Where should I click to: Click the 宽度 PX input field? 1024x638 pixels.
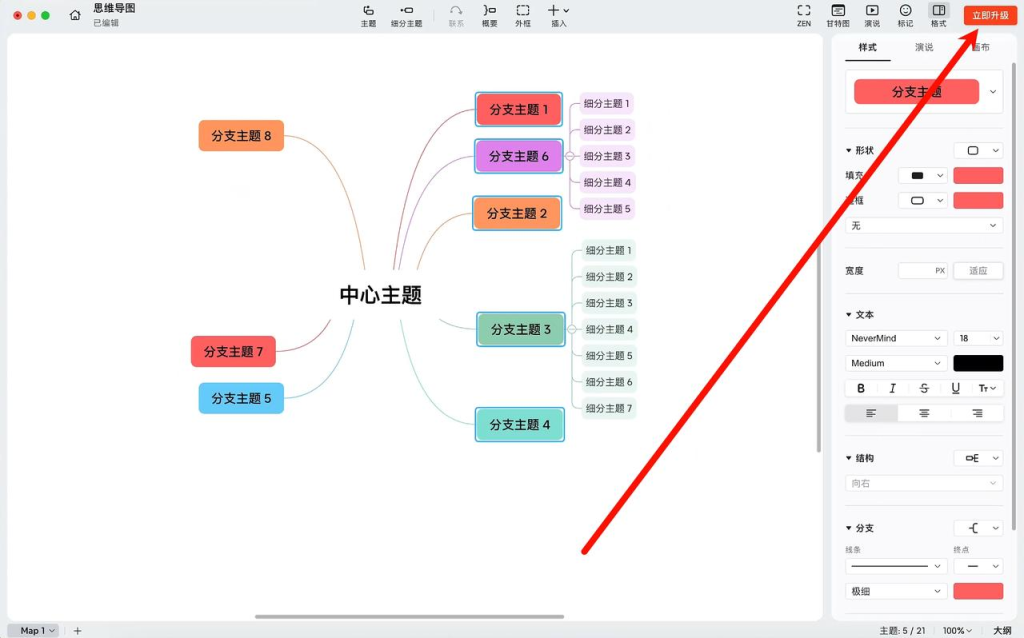pos(922,270)
